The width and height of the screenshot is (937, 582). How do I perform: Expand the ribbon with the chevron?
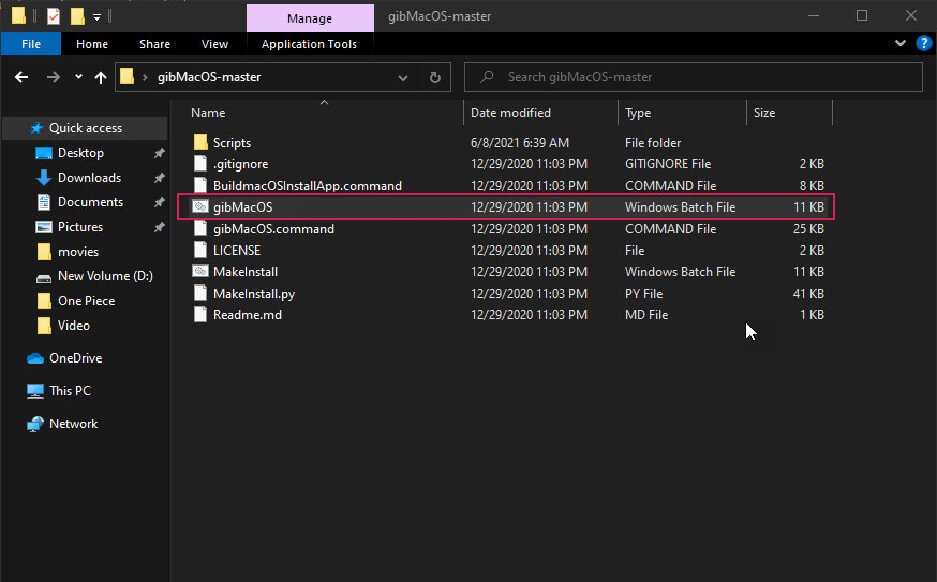(x=900, y=43)
